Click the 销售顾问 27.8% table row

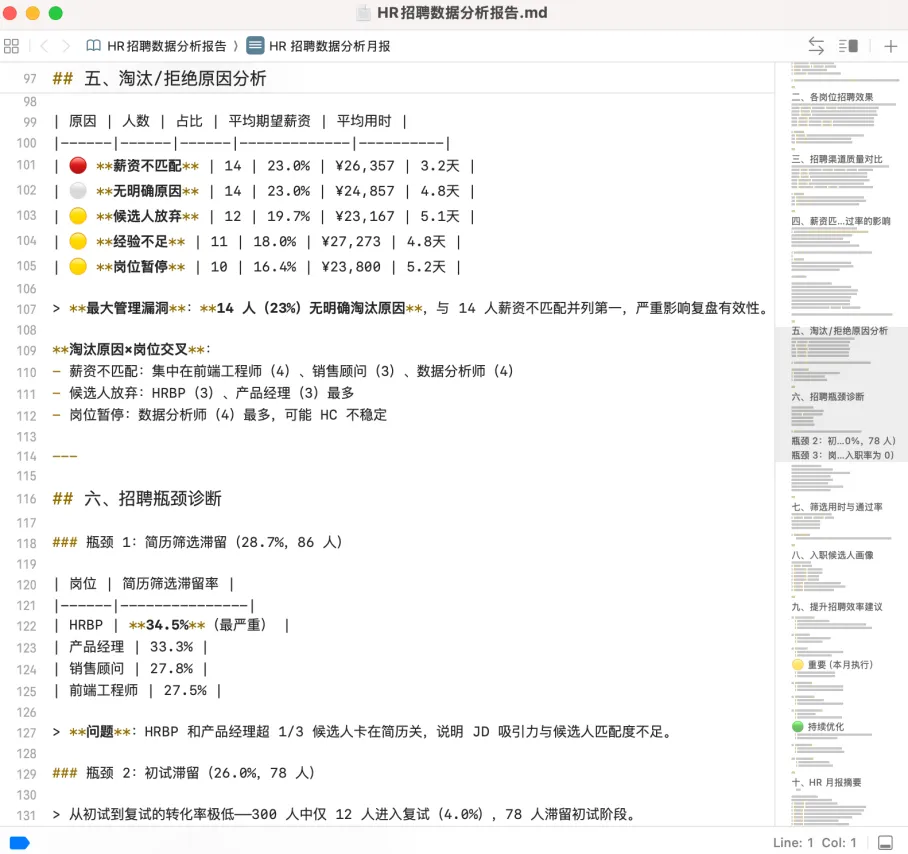(131, 669)
